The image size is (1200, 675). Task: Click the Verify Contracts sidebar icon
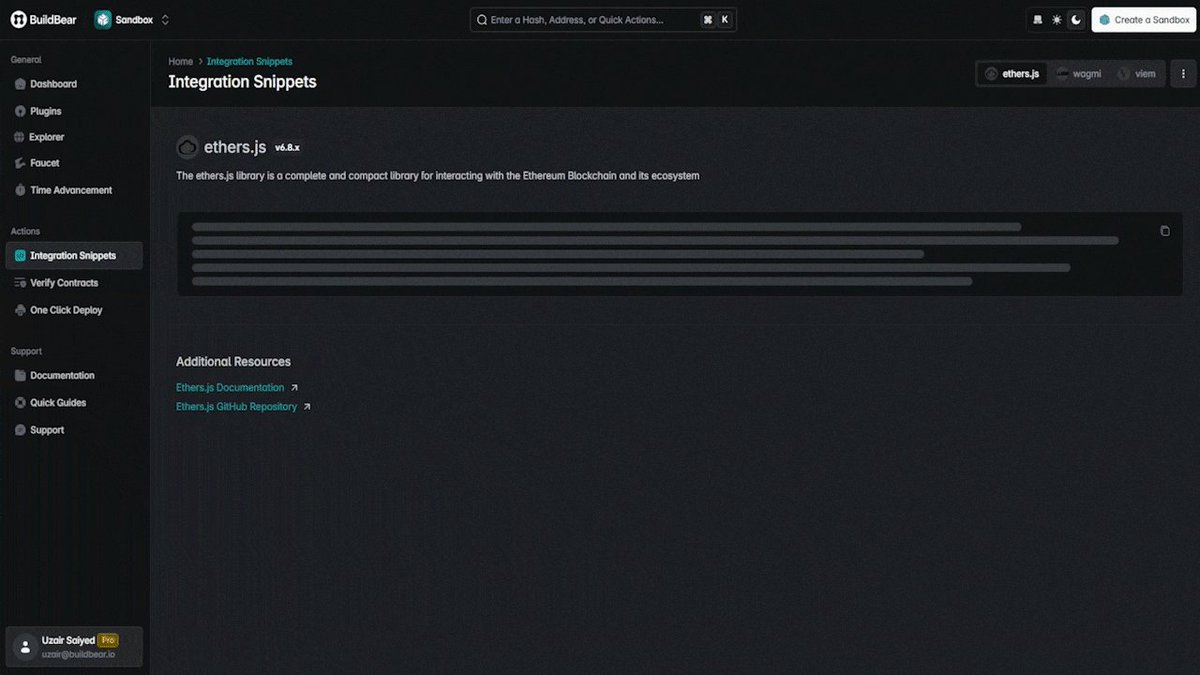point(21,283)
